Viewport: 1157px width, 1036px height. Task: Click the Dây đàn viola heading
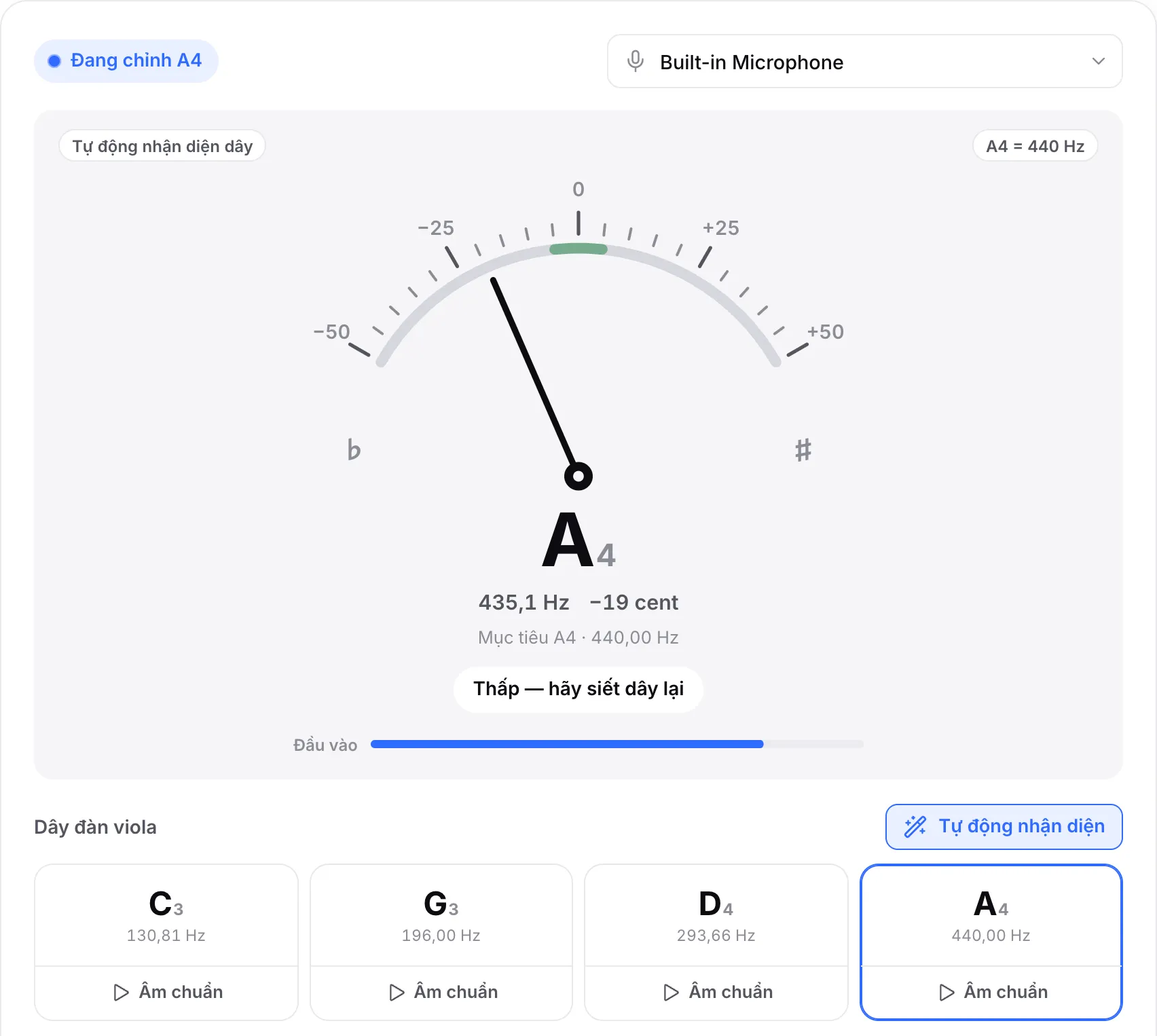pos(96,827)
